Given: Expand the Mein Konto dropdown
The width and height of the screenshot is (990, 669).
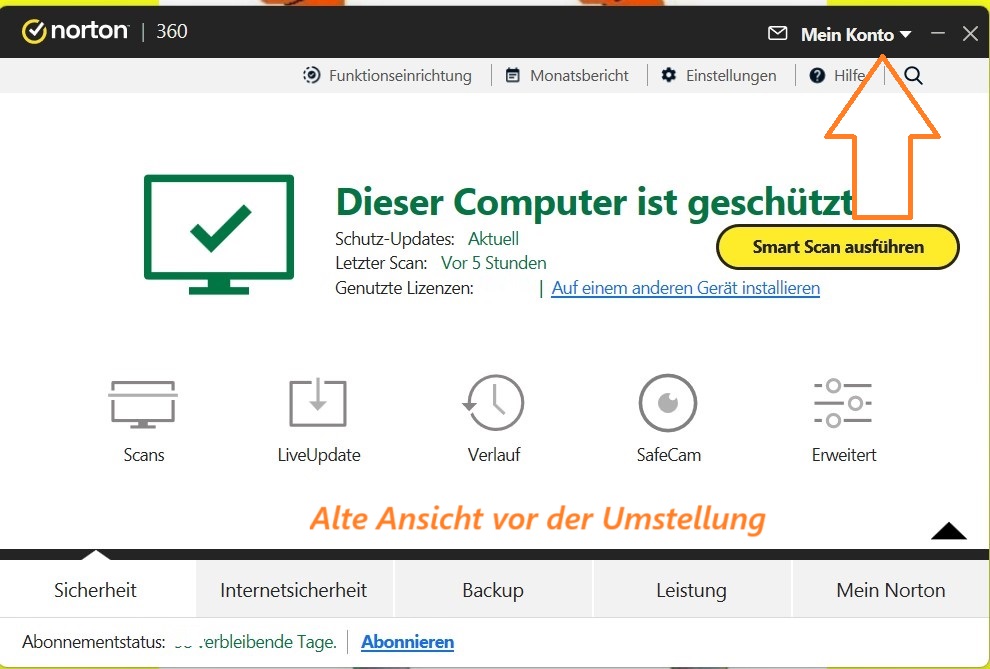Looking at the screenshot, I should [856, 35].
